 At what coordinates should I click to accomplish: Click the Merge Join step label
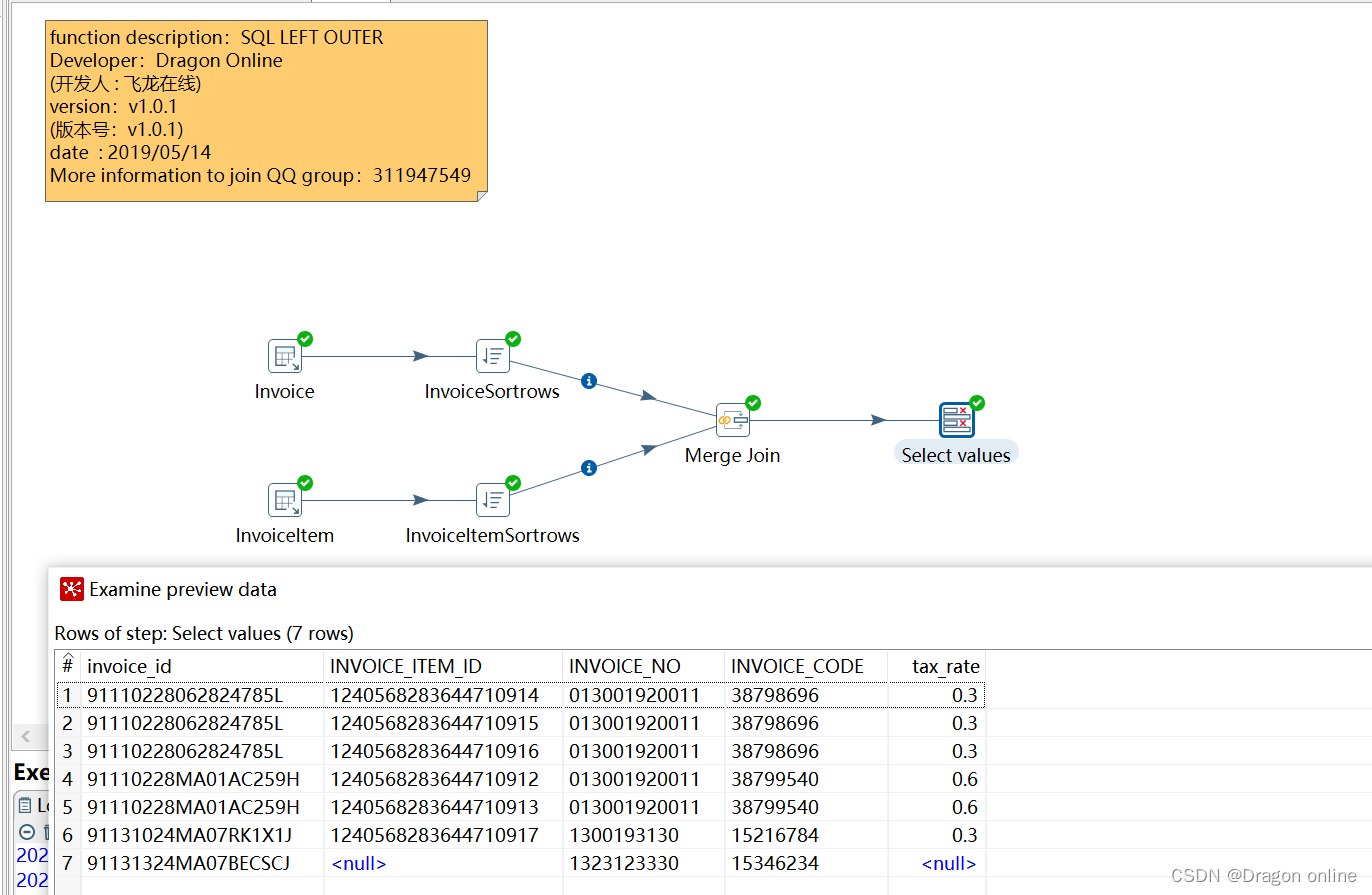tap(732, 455)
